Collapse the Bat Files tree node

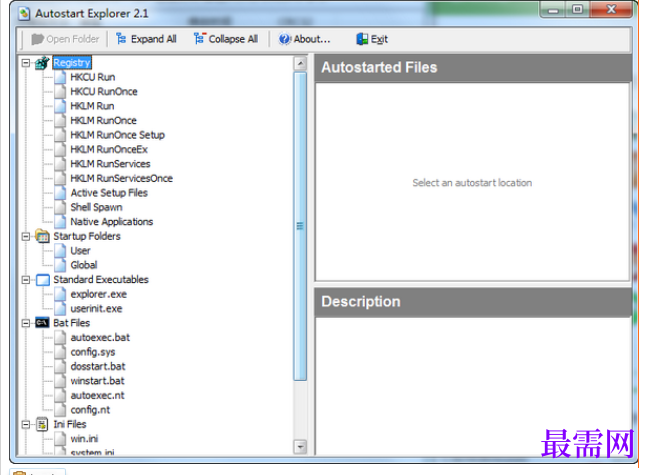(26, 323)
